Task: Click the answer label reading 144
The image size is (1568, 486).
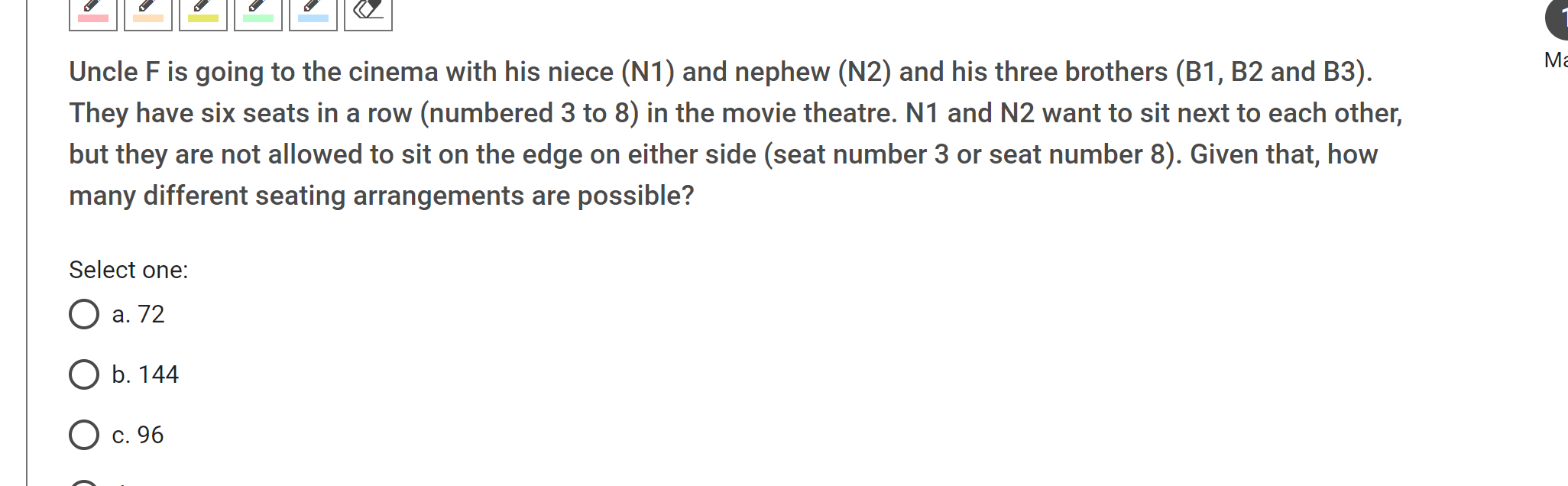Action: tap(145, 374)
